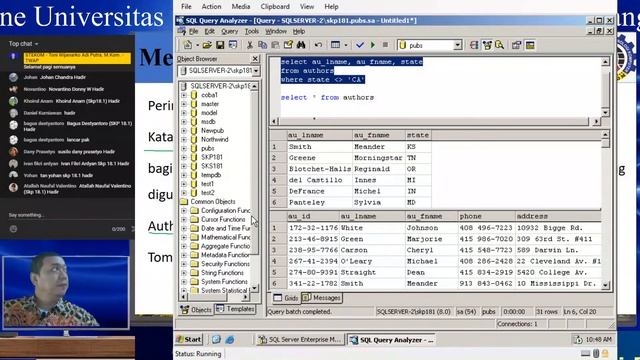This screenshot has height=360, width=640.
Task: Expand the Northwind database node
Action: [184, 139]
